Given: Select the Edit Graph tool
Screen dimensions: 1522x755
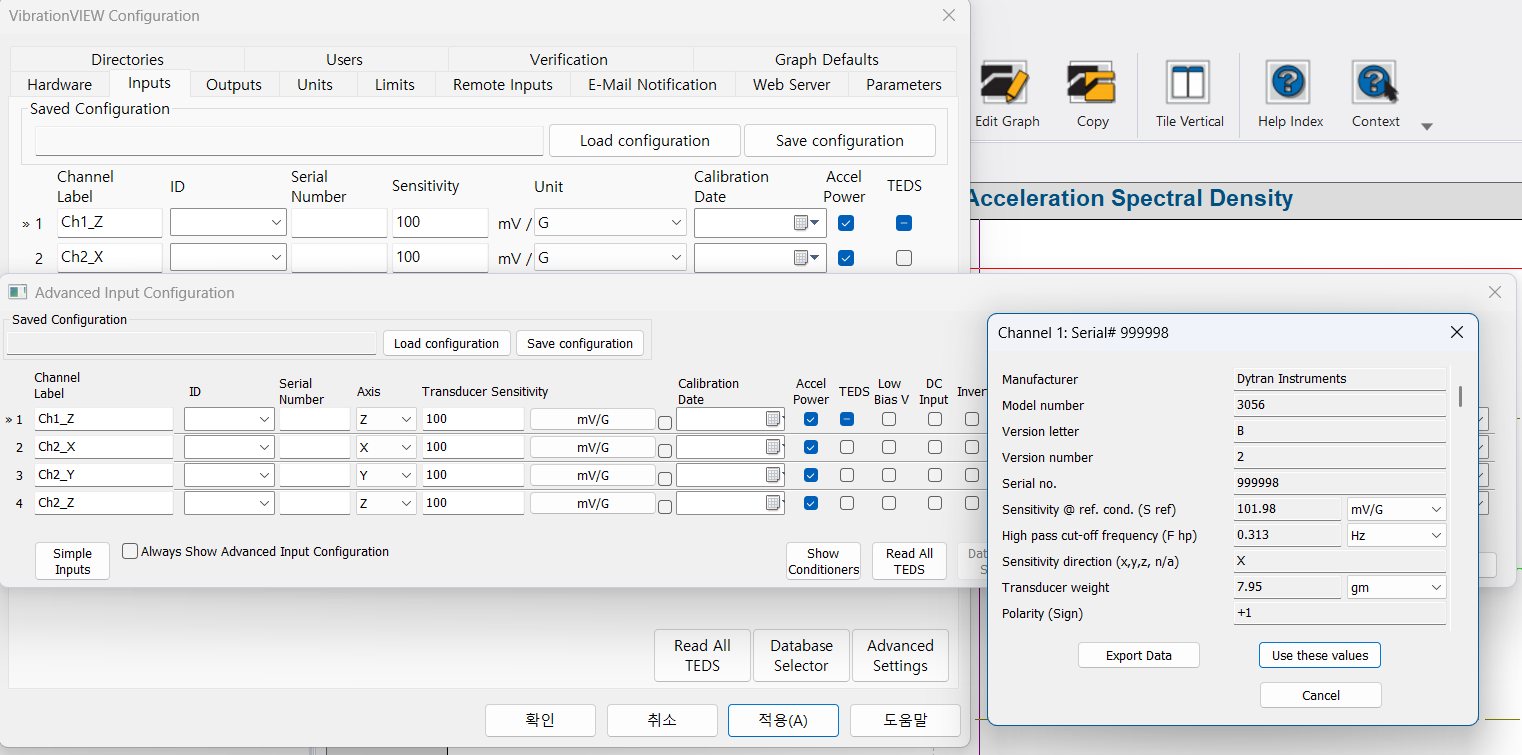Looking at the screenshot, I should pyautogui.click(x=1005, y=93).
